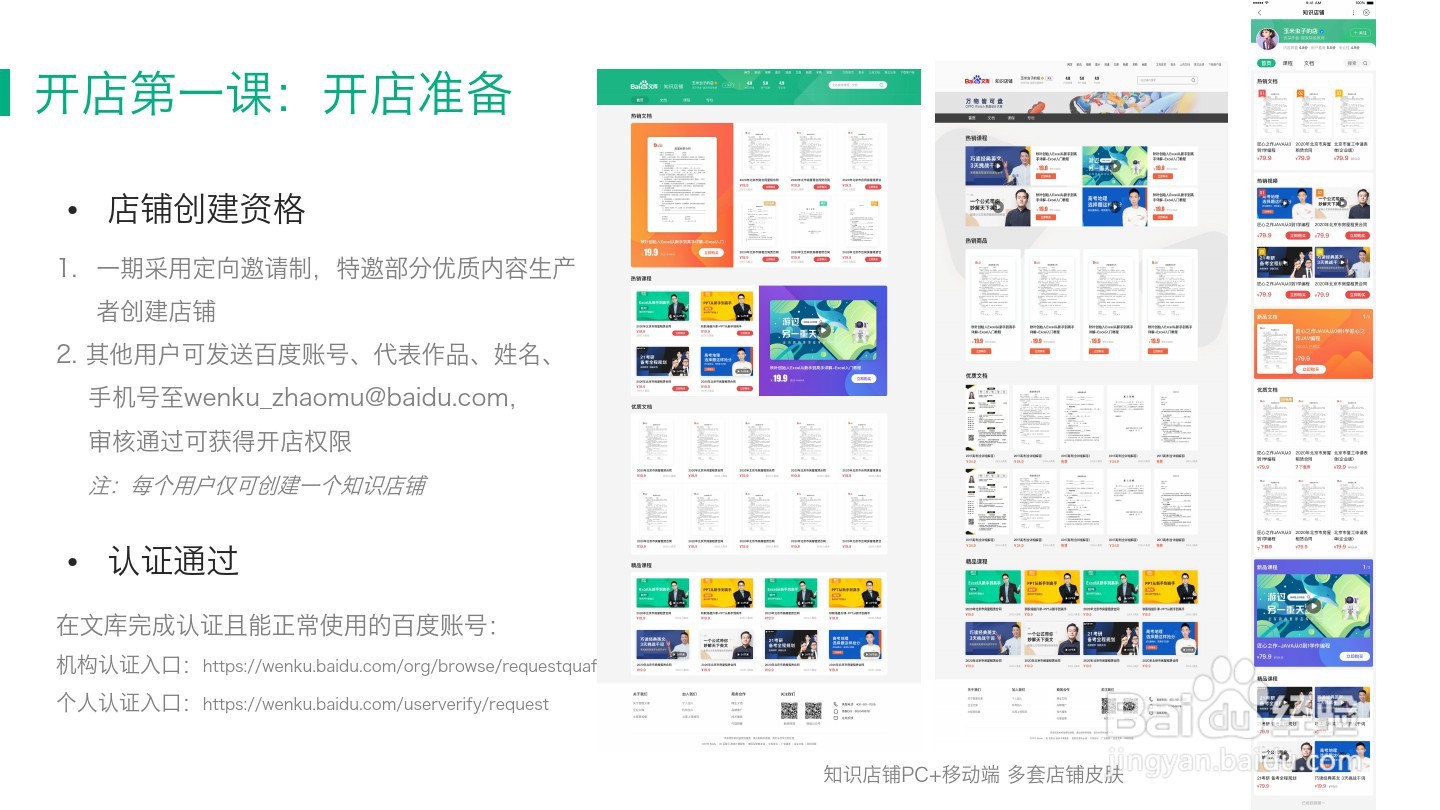Tap the store avatar in the mobile preview
Viewport: 1440px width, 810px height.
tap(1268, 39)
